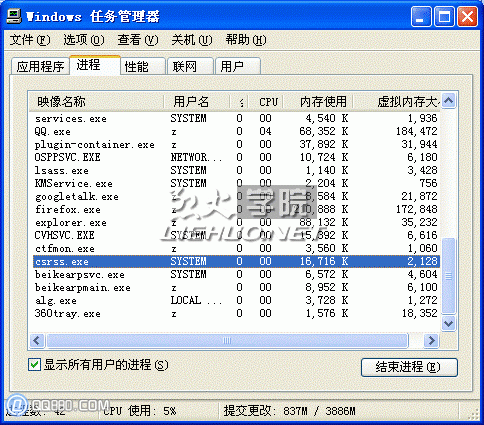484x425 pixels.
Task: Minimize the Task Manager window
Action: pos(421,17)
